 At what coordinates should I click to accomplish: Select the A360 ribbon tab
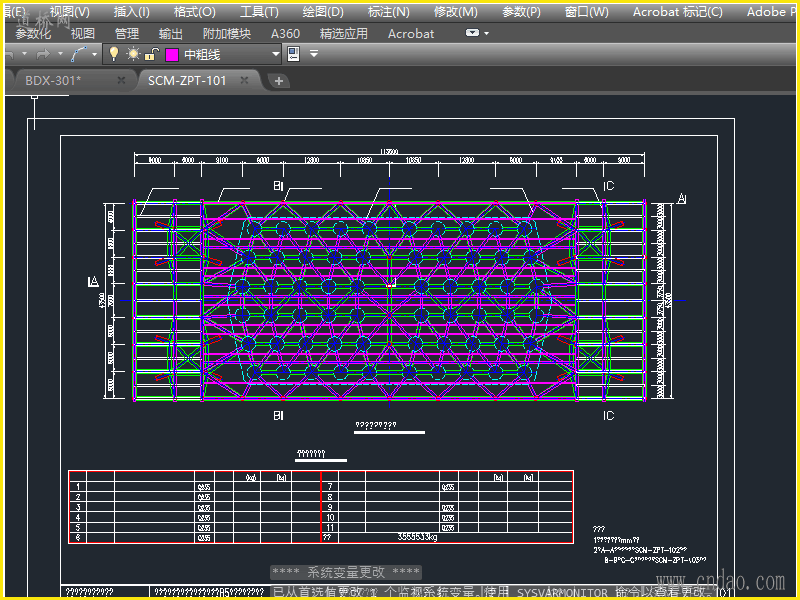(285, 33)
